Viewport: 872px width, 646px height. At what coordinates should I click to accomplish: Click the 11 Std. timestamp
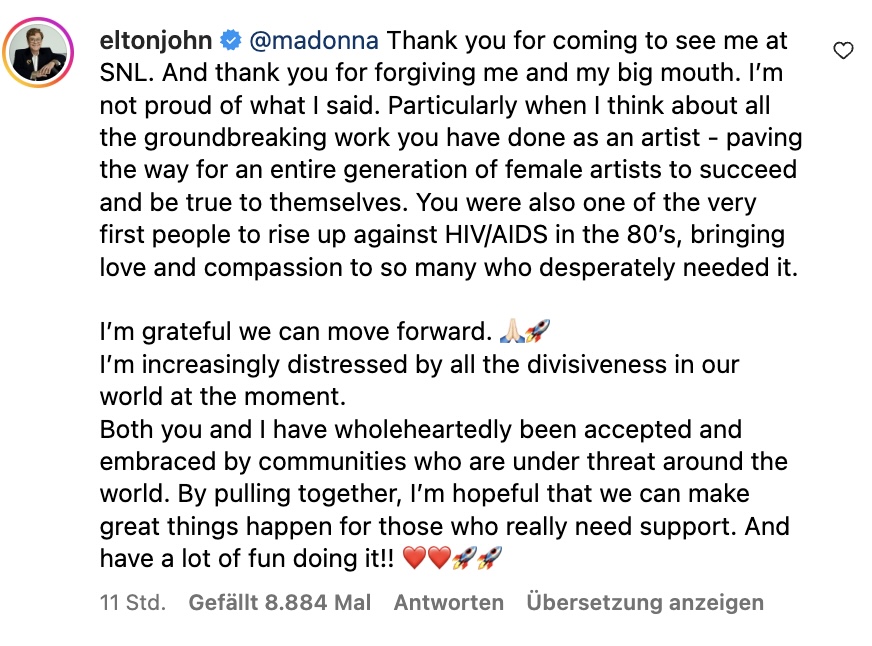[133, 603]
